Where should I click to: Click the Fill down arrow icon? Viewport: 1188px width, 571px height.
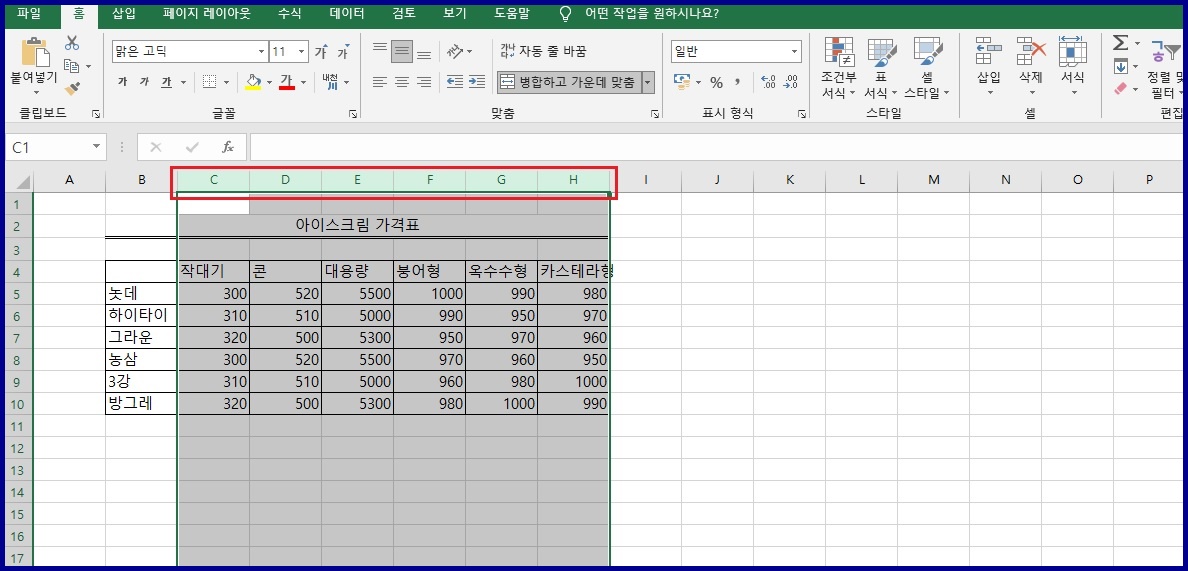click(1121, 67)
